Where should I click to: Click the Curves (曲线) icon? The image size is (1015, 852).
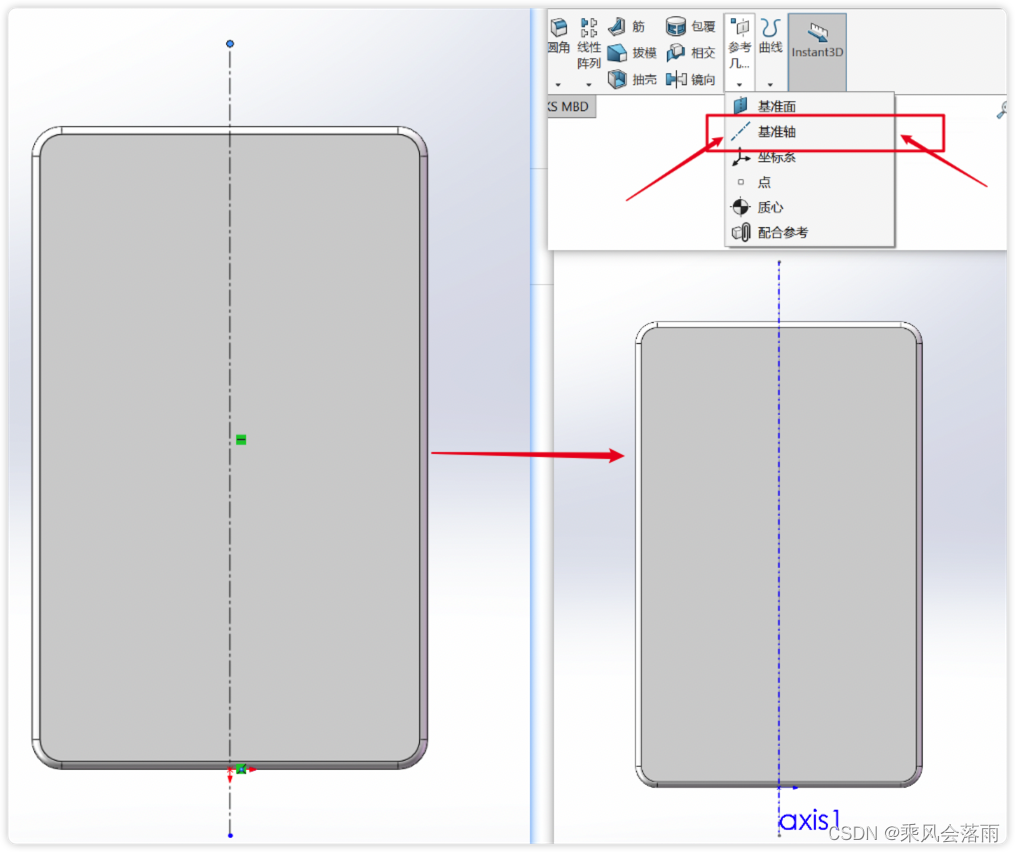pyautogui.click(x=770, y=28)
